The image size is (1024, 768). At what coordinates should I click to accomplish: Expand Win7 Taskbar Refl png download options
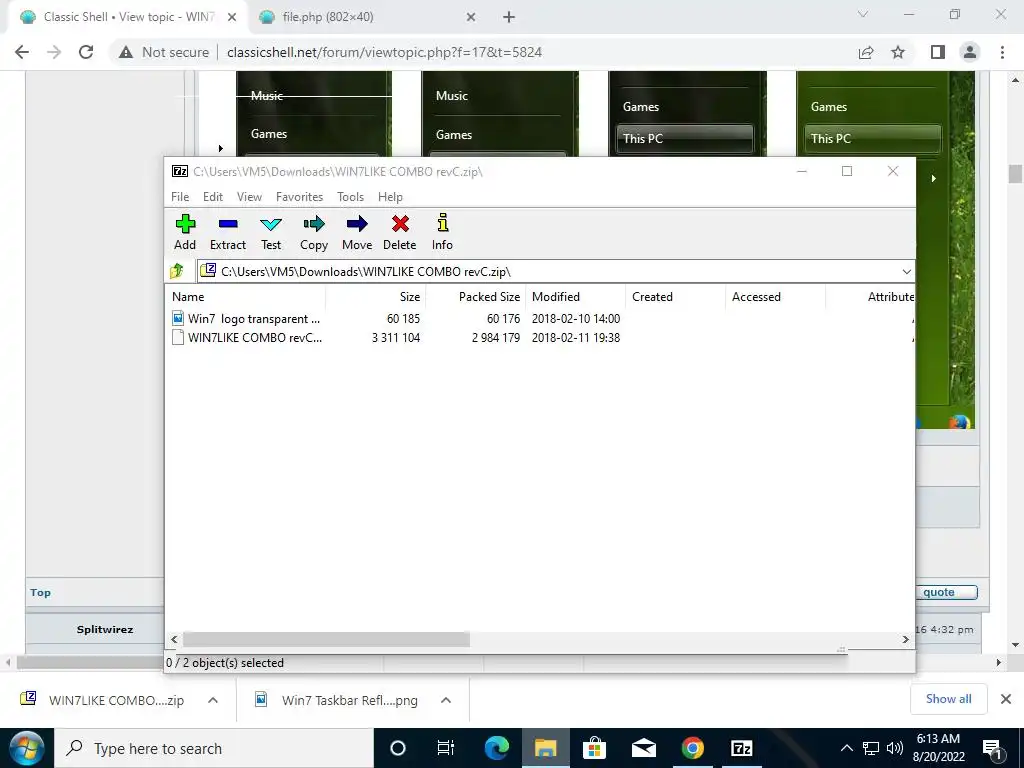coord(446,700)
